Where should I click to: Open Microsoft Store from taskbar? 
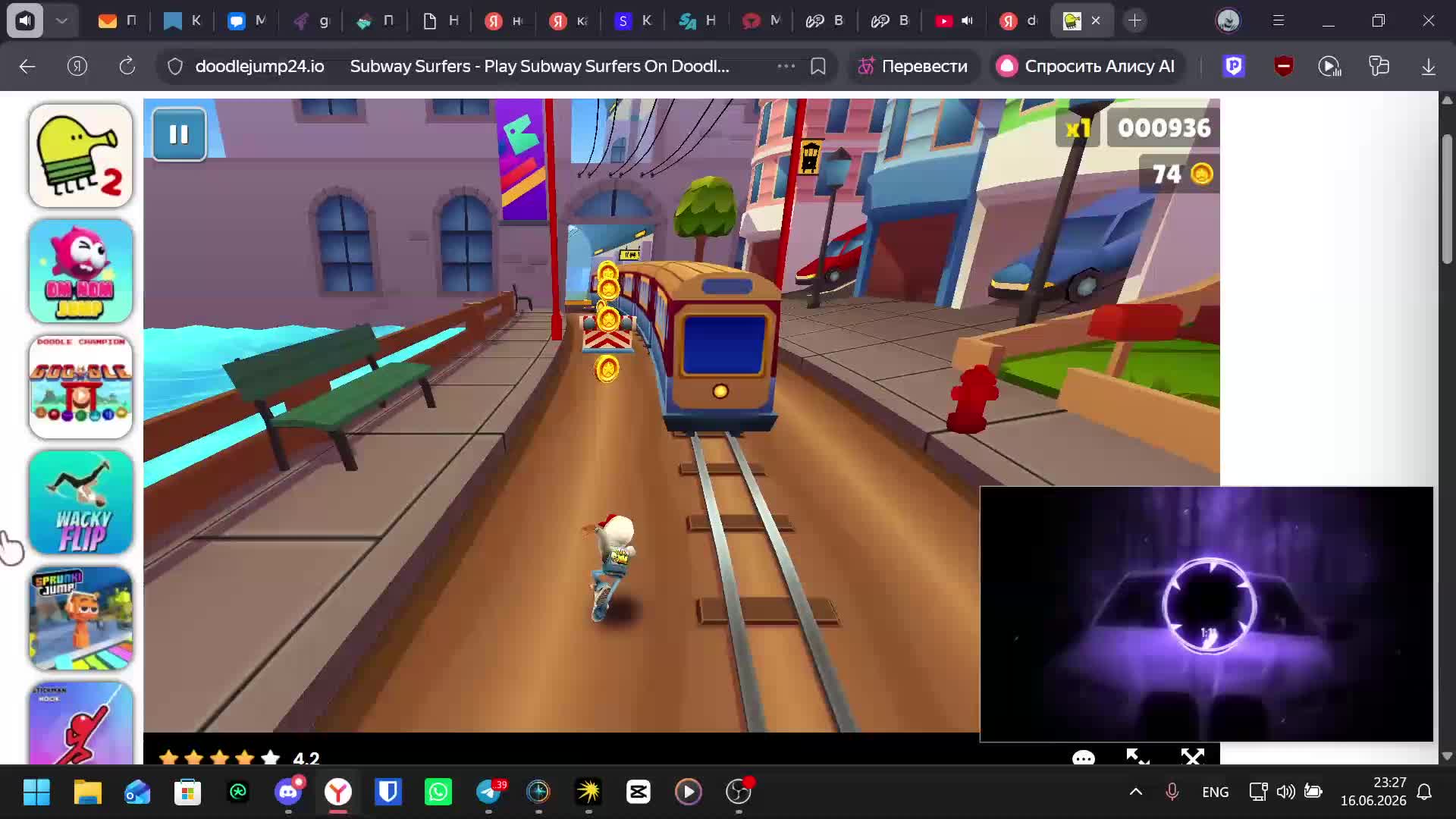(187, 792)
